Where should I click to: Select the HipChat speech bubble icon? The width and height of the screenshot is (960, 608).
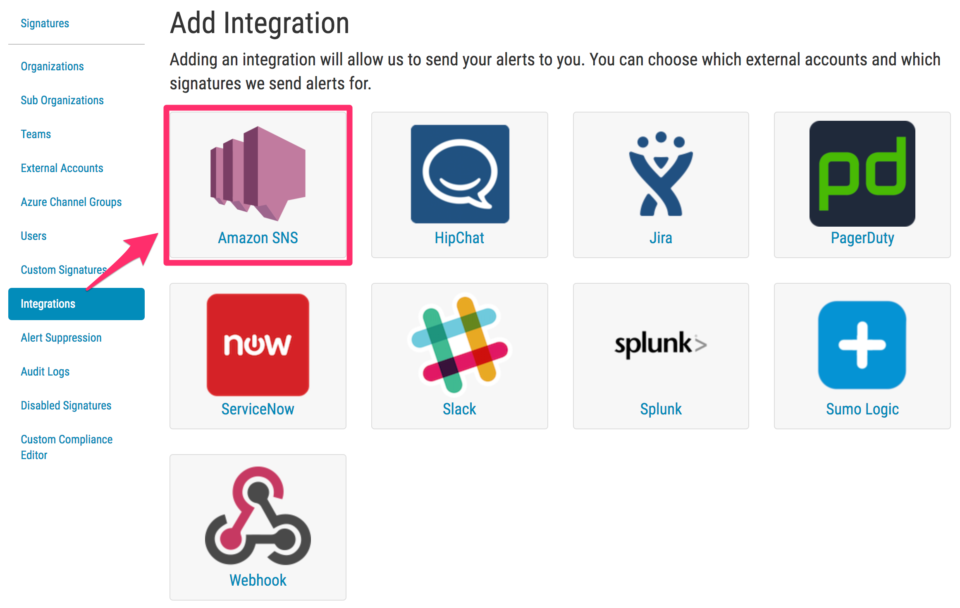(459, 174)
